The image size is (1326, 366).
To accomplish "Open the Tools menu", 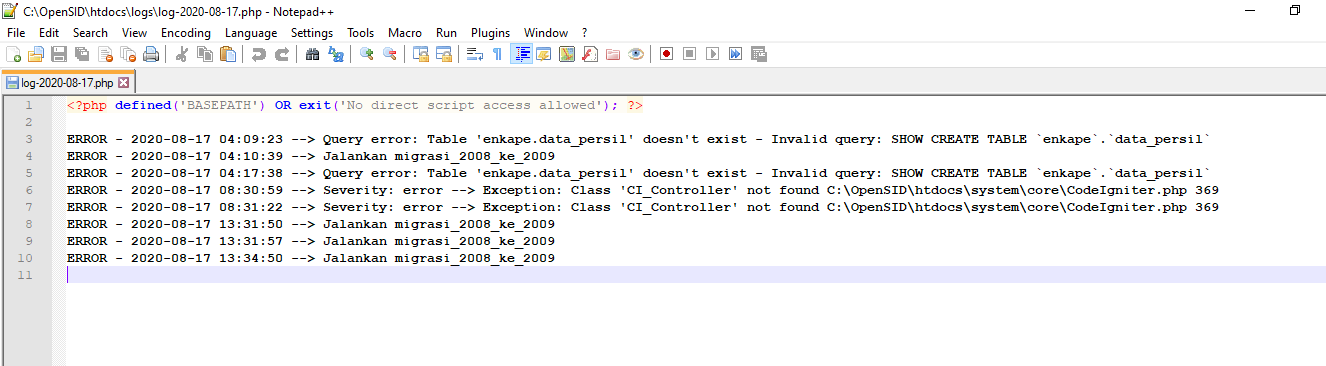I will pos(361,33).
